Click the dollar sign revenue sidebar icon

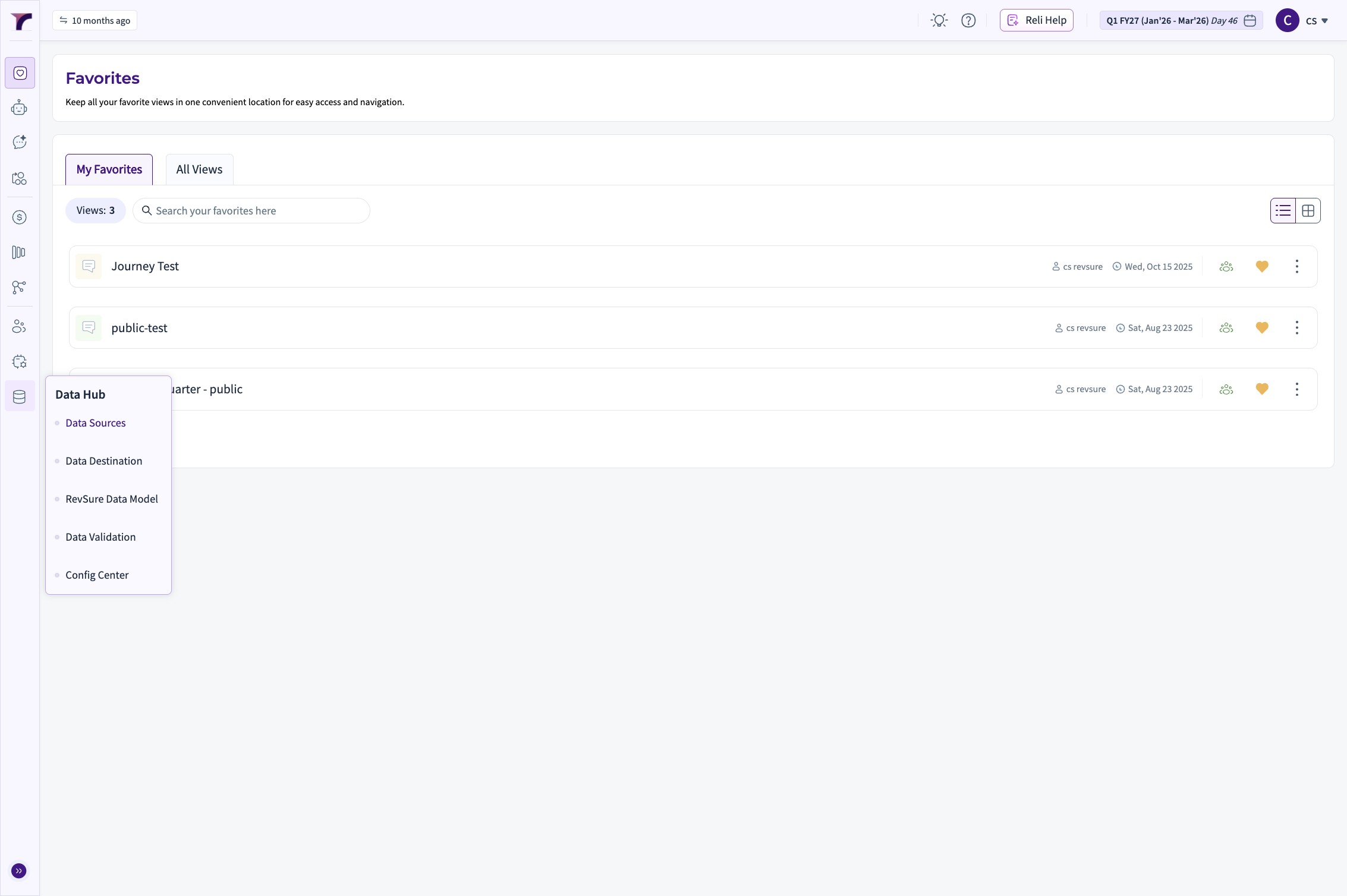(20, 217)
